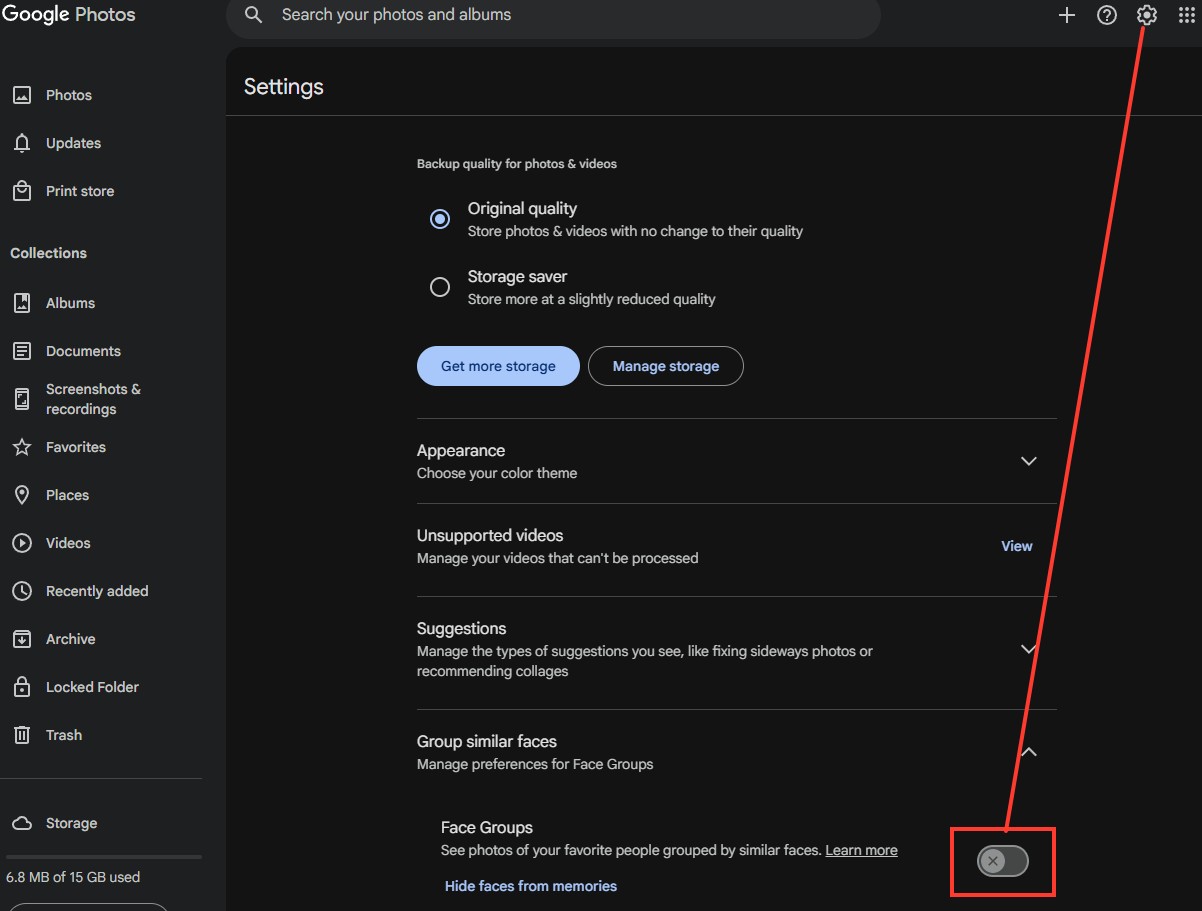This screenshot has height=911, width=1202.
Task: Click the Favorites star icon
Action: 22,447
